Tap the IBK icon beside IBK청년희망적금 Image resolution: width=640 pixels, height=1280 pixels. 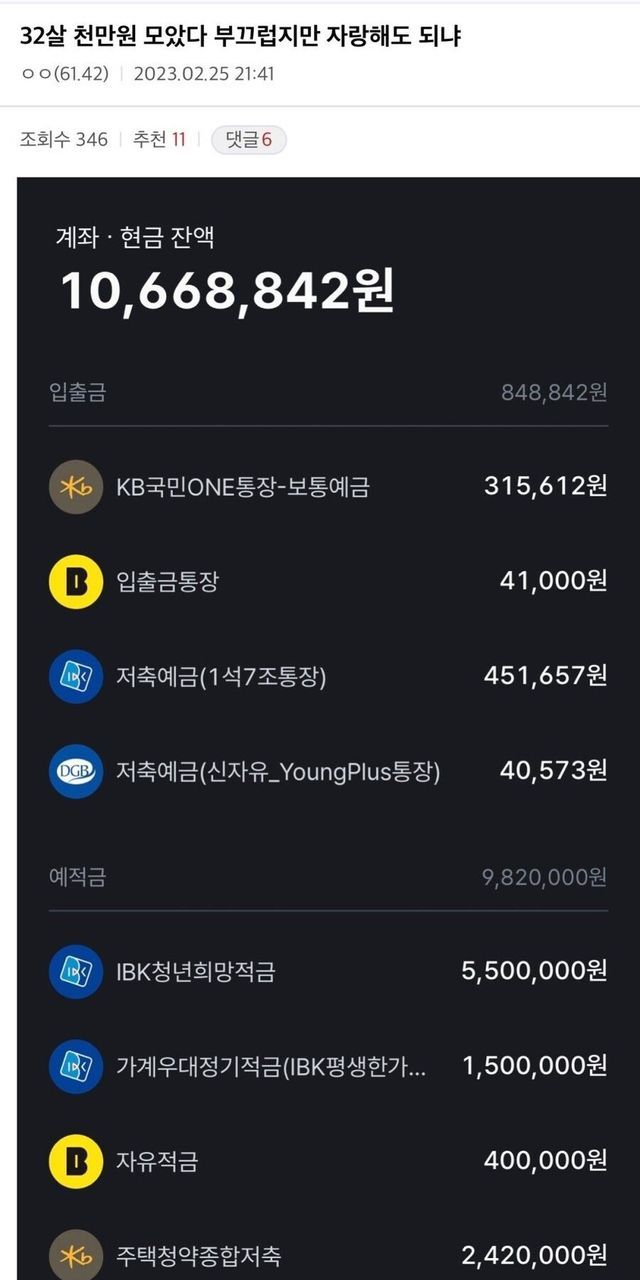tap(76, 971)
